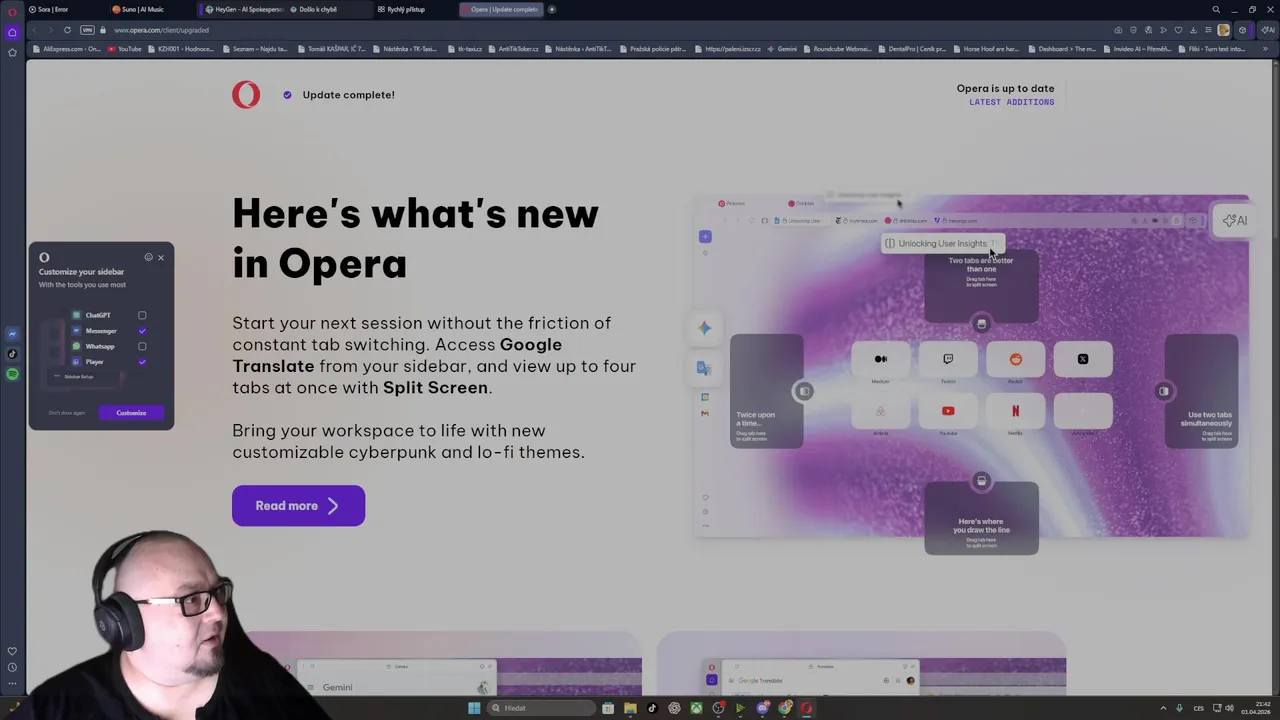Open the Speed Dial home icon in sidebar
Image resolution: width=1280 pixels, height=720 pixels.
[x=12, y=32]
